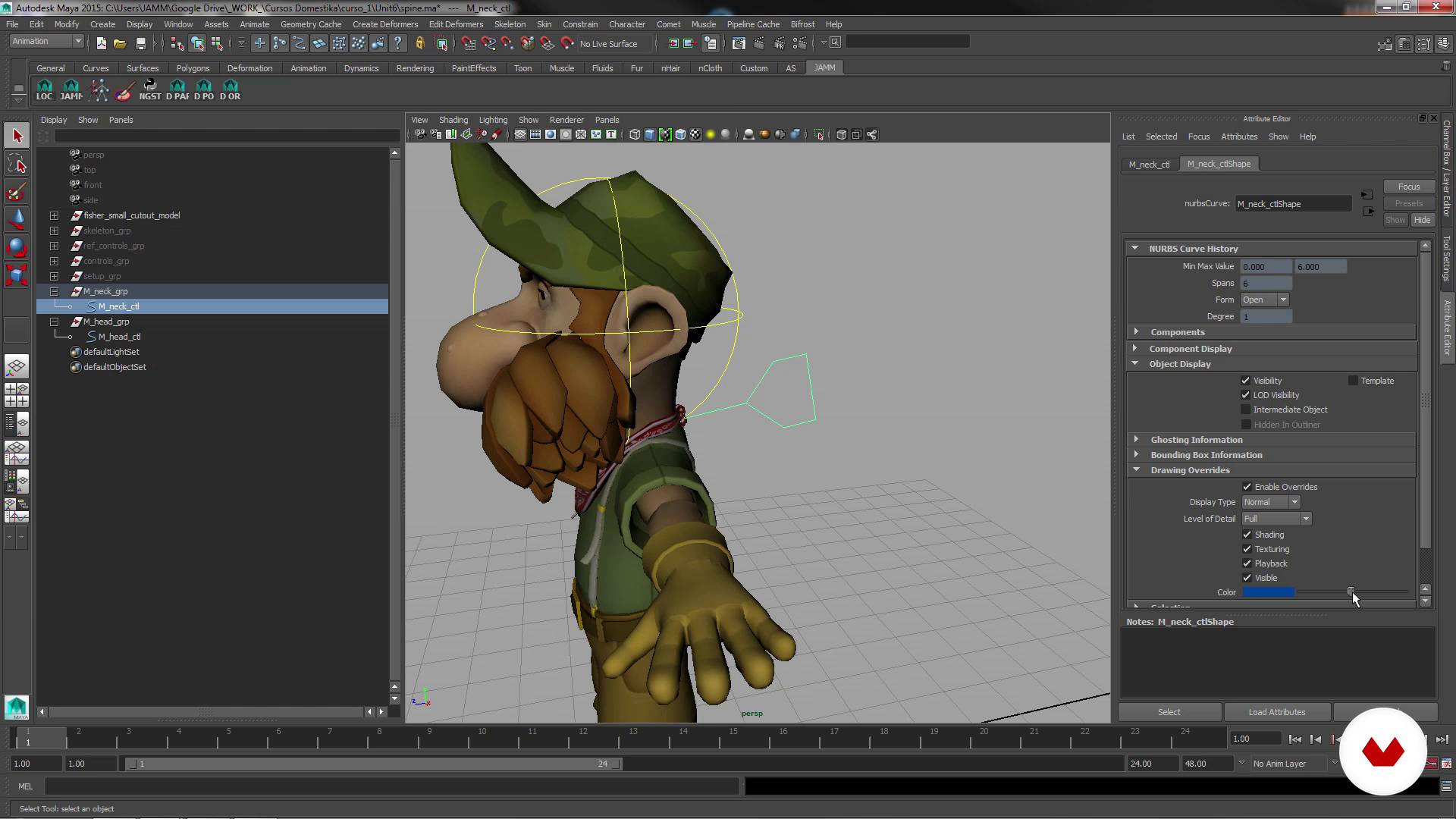Select the single perspective layout icon
1456x819 pixels.
click(17, 366)
